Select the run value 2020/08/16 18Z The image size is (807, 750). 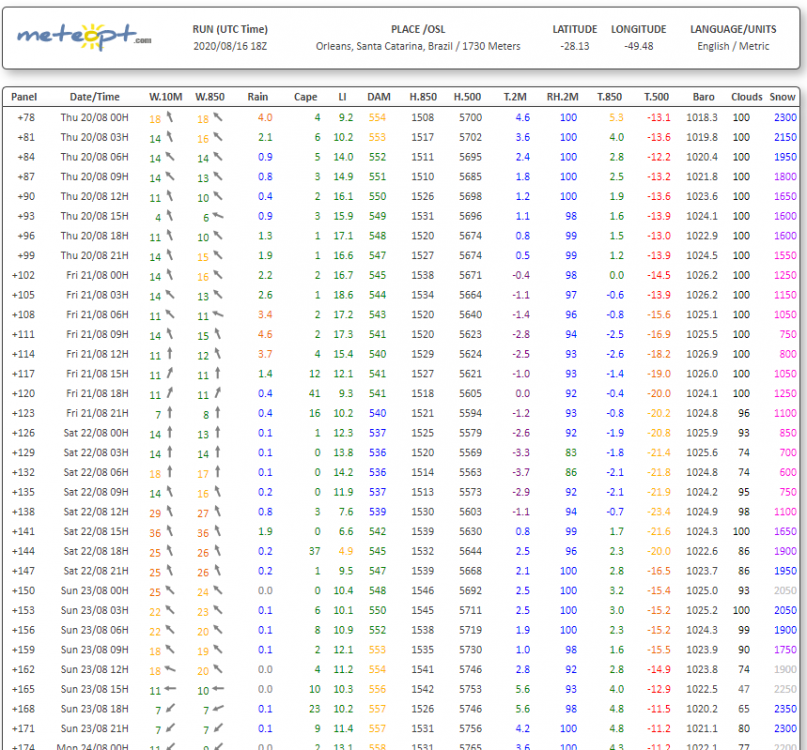click(x=230, y=46)
